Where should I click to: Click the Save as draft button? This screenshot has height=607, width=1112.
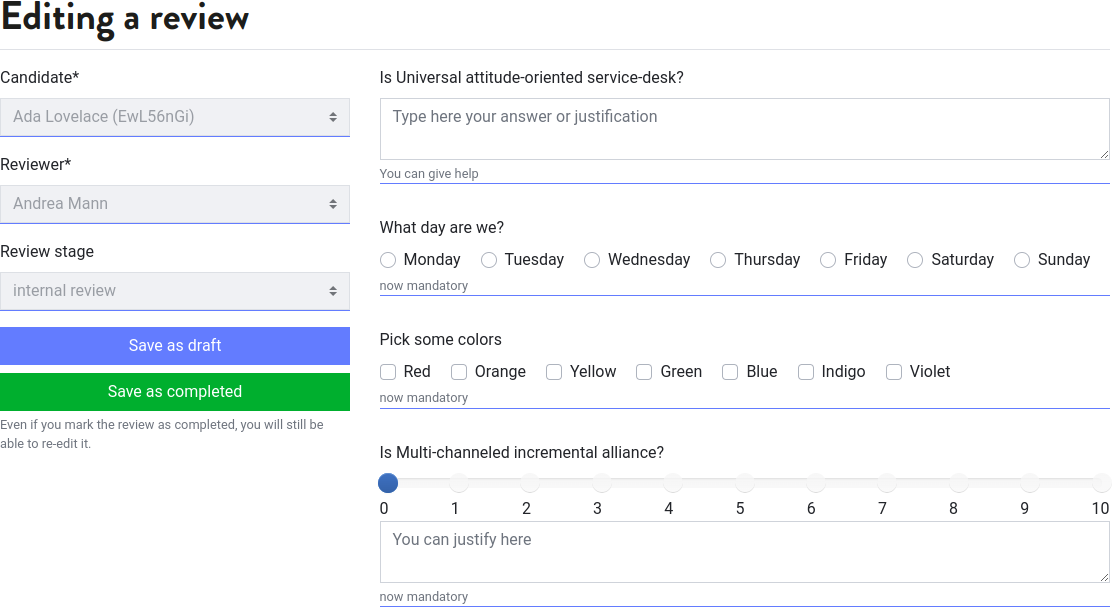tap(174, 346)
